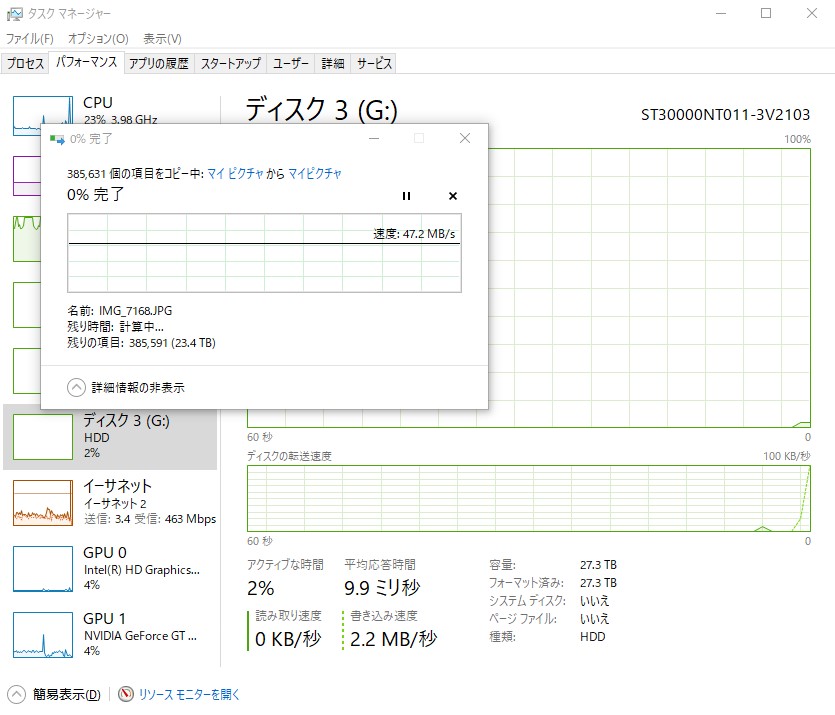Click the 容量 27.3 TB value
The height and width of the screenshot is (715, 835).
click(599, 565)
